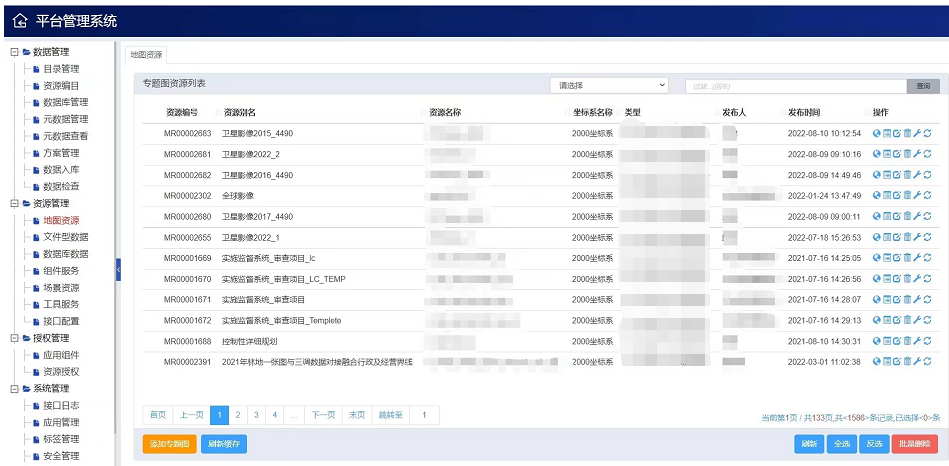
Task: Click 首页 pagination button
Action: tap(158, 415)
